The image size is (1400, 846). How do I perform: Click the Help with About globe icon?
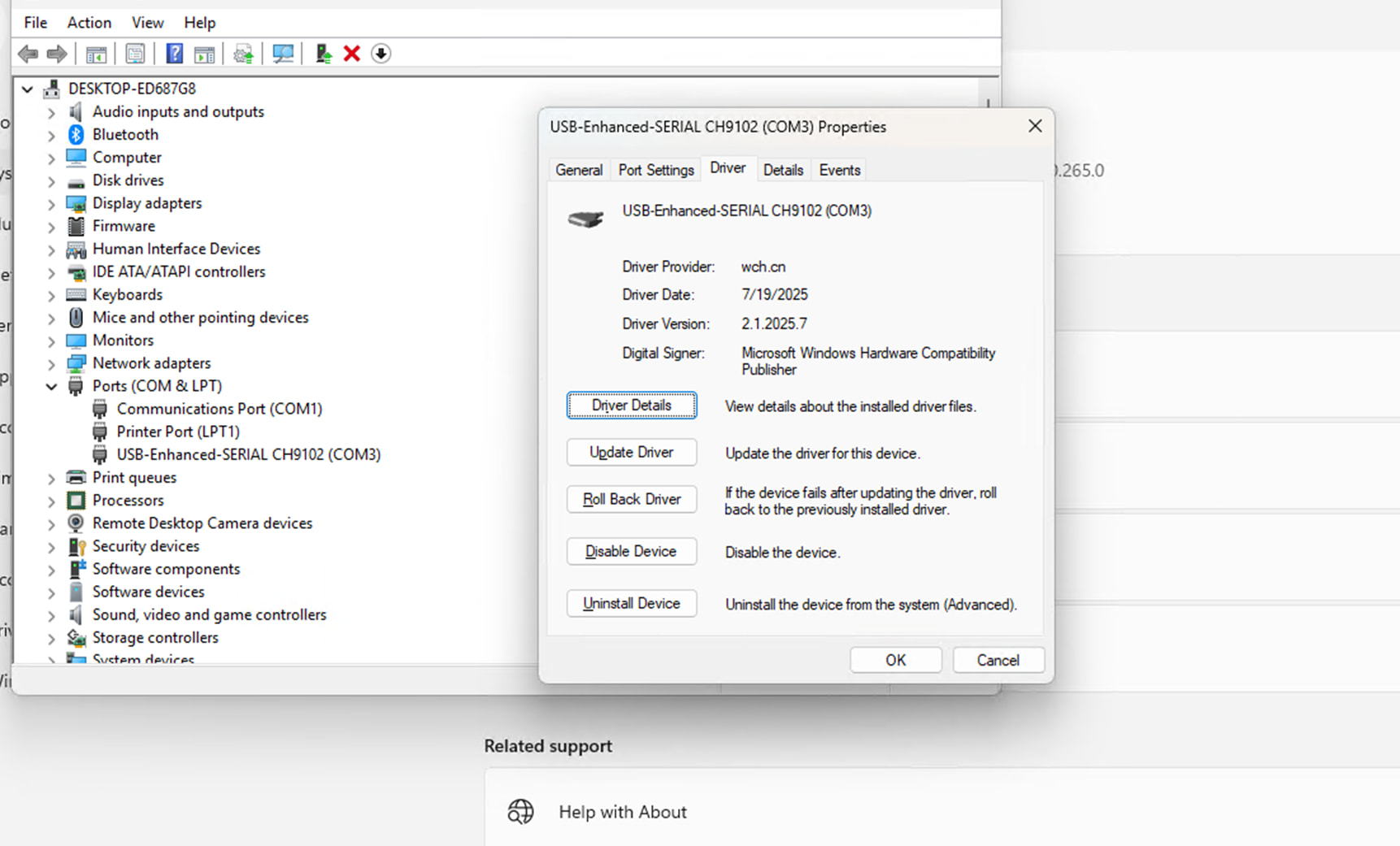[520, 812]
